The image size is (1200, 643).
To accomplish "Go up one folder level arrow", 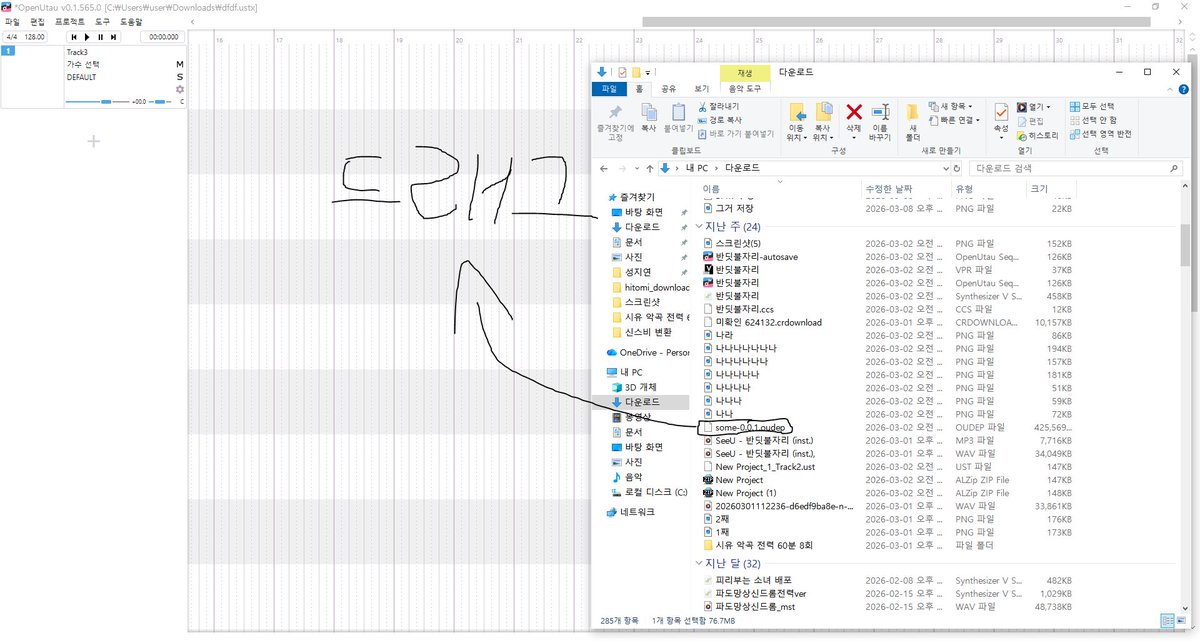I will pos(650,168).
